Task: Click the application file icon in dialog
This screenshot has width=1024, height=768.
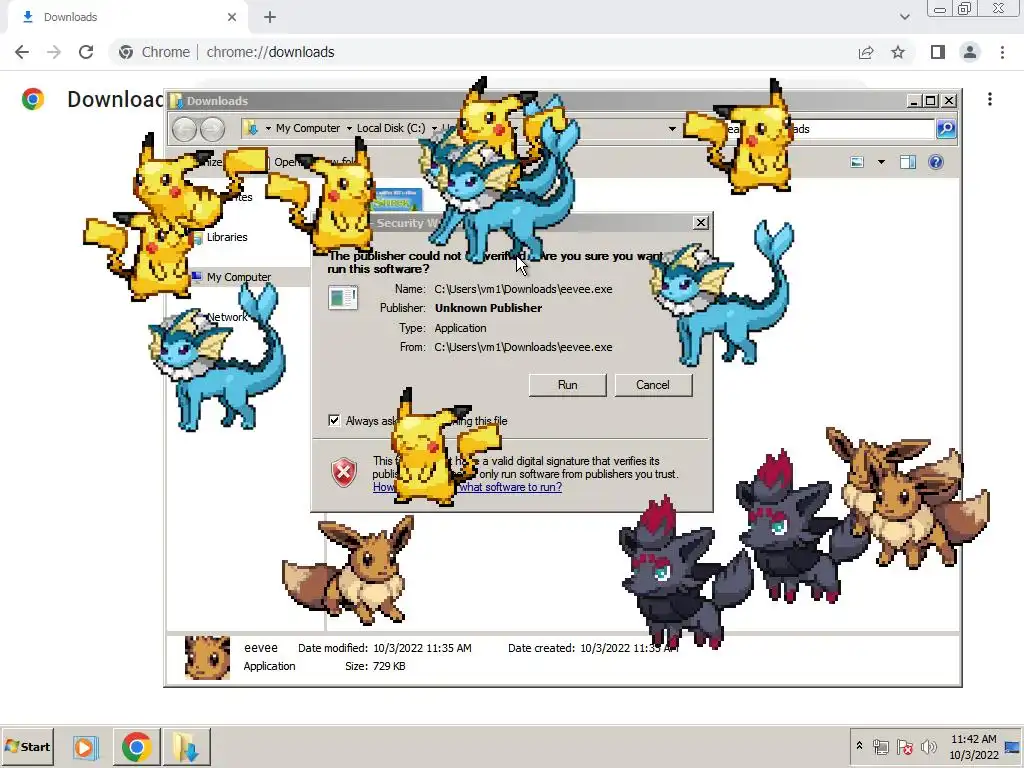Action: pyautogui.click(x=343, y=298)
